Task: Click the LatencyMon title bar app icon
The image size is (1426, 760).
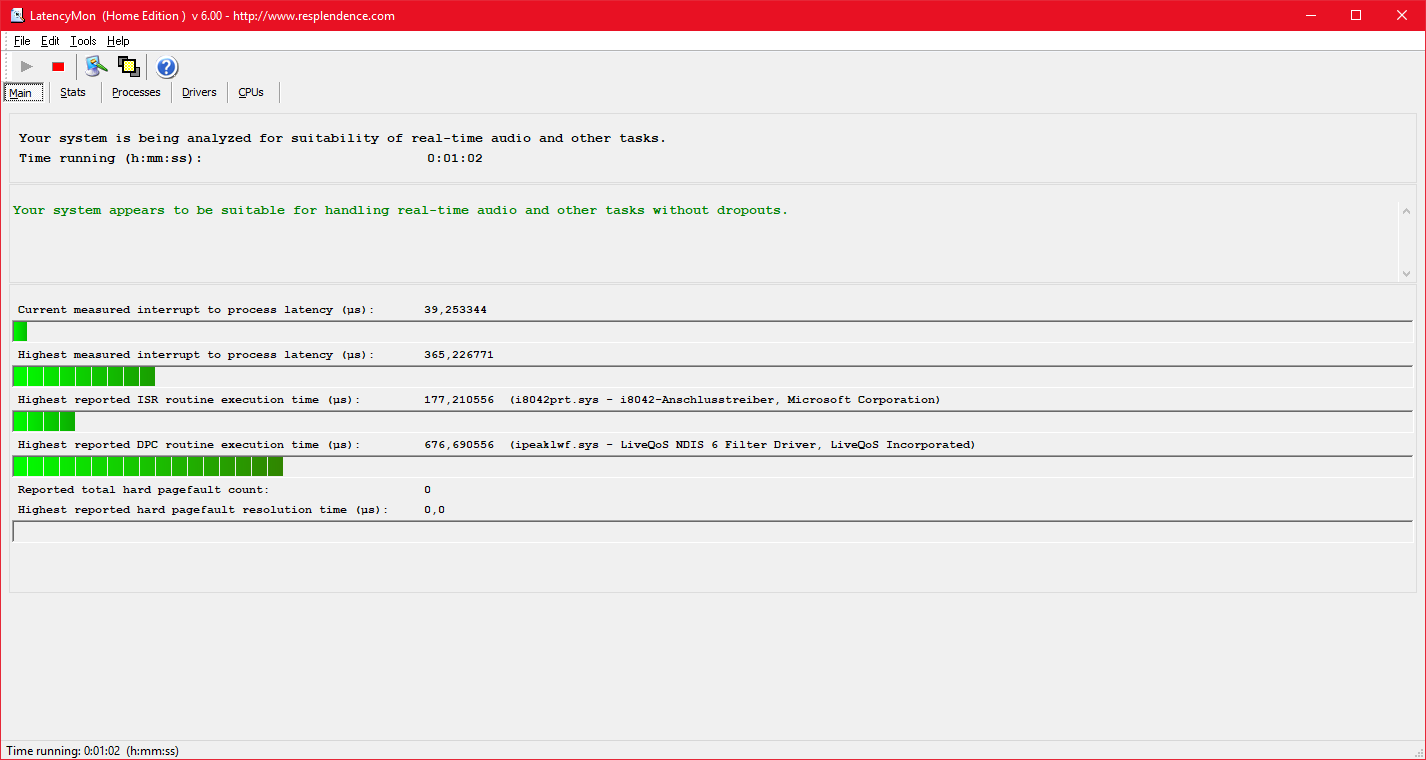Action: (x=17, y=15)
